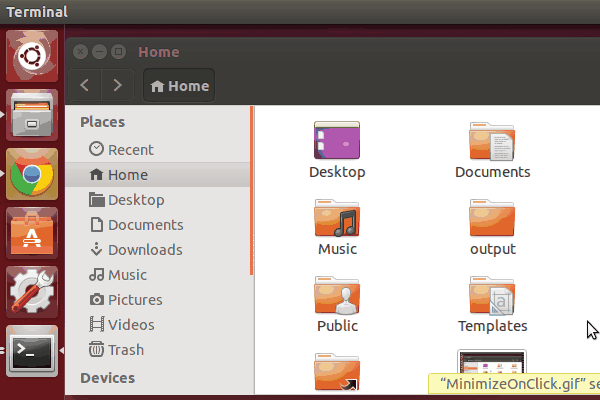Select Pictures in the Places sidebar

(x=158, y=300)
